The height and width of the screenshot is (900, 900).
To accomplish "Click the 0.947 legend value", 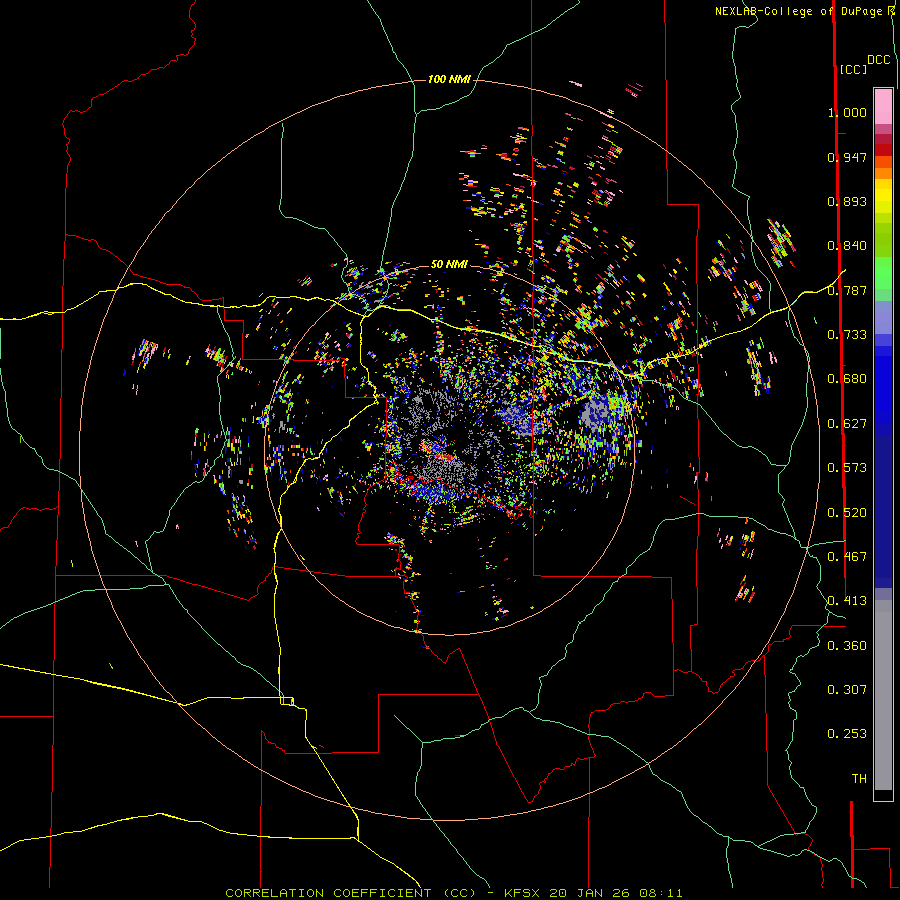I will coord(847,157).
